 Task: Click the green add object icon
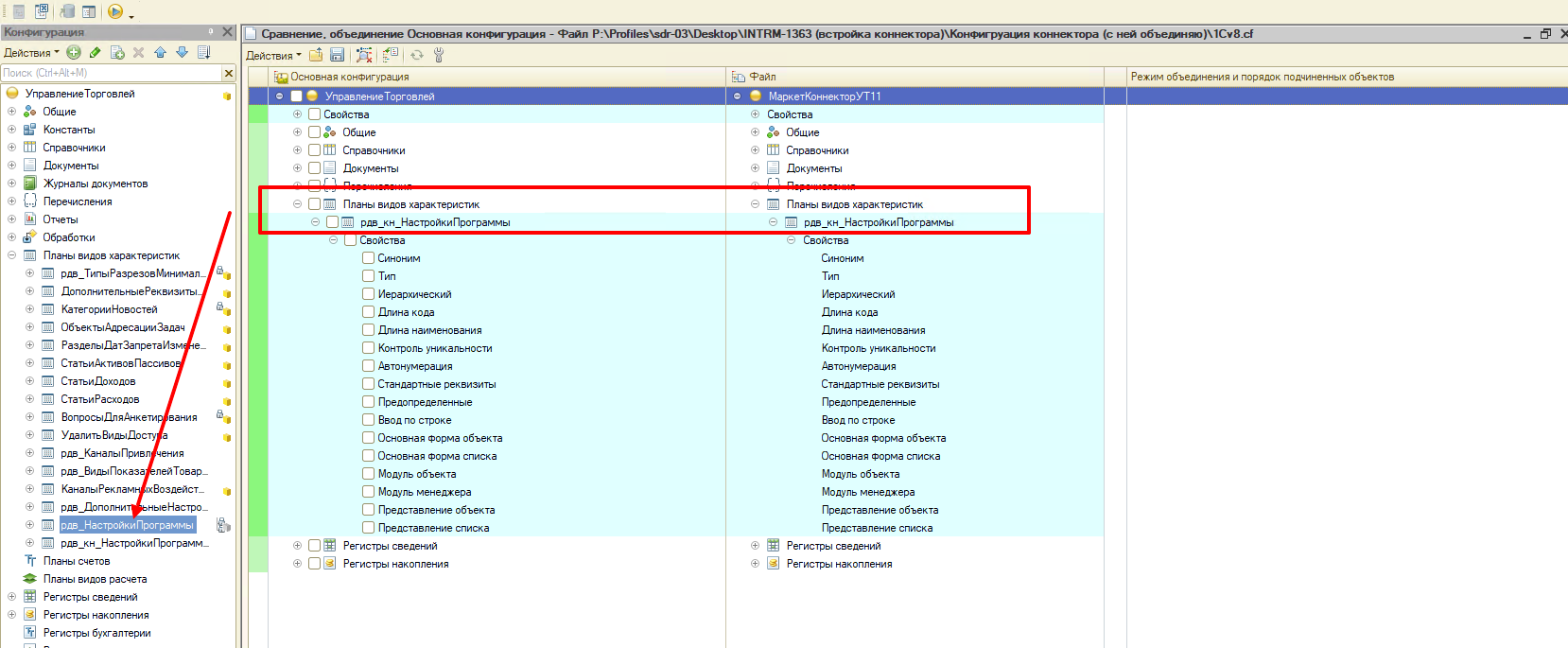click(74, 53)
